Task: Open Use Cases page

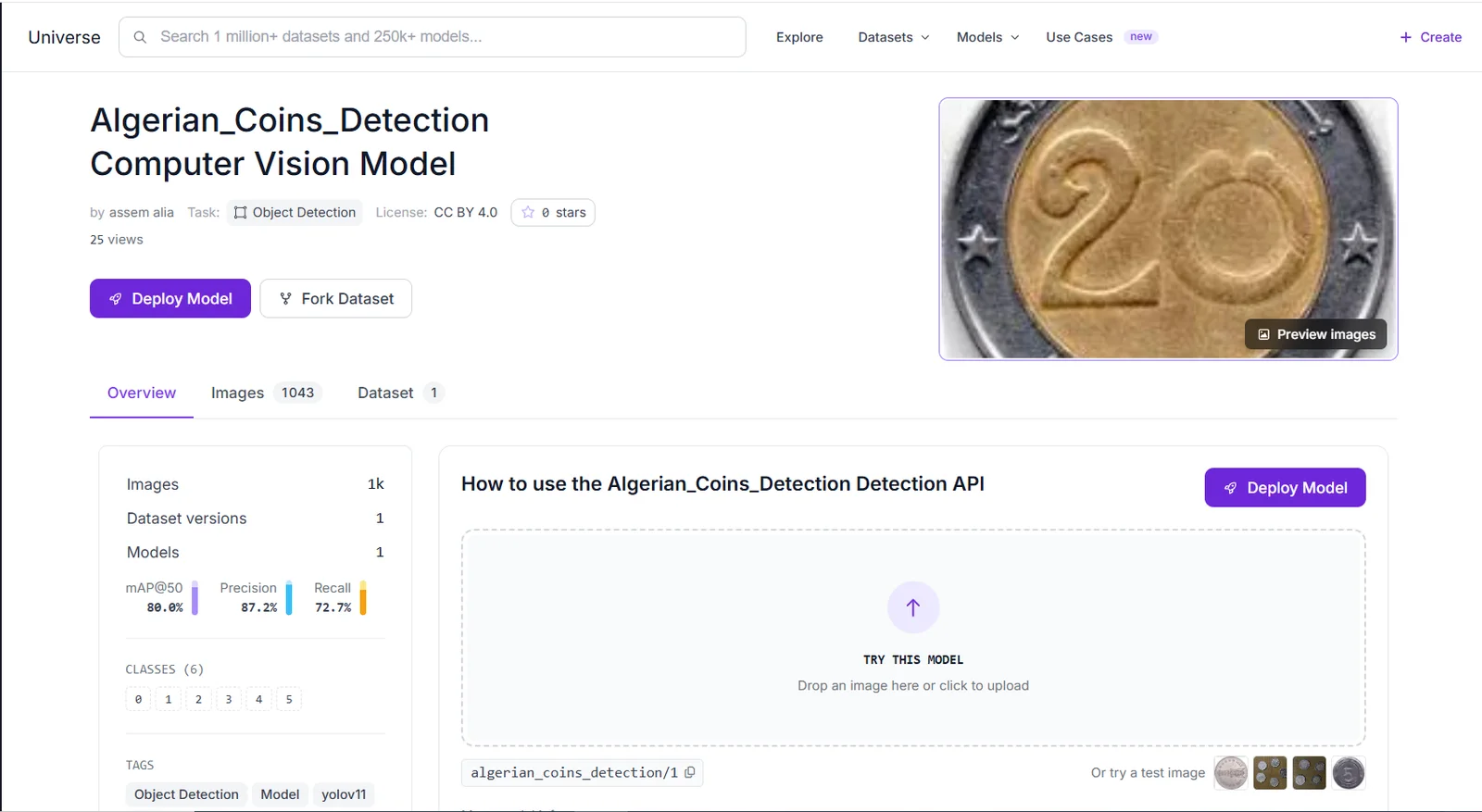Action: (x=1079, y=37)
